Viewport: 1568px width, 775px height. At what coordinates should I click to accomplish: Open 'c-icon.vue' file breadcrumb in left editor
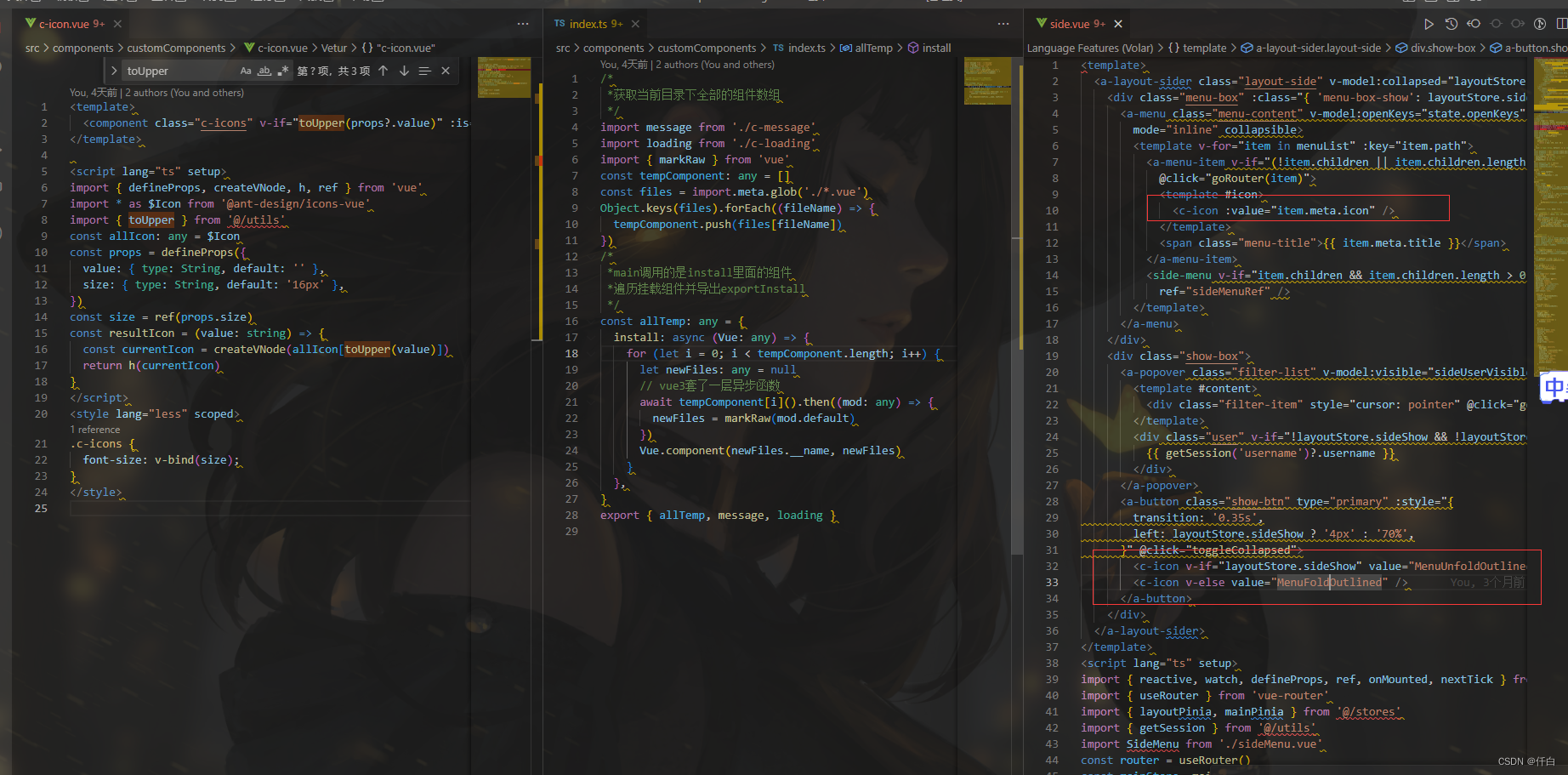tap(276, 48)
